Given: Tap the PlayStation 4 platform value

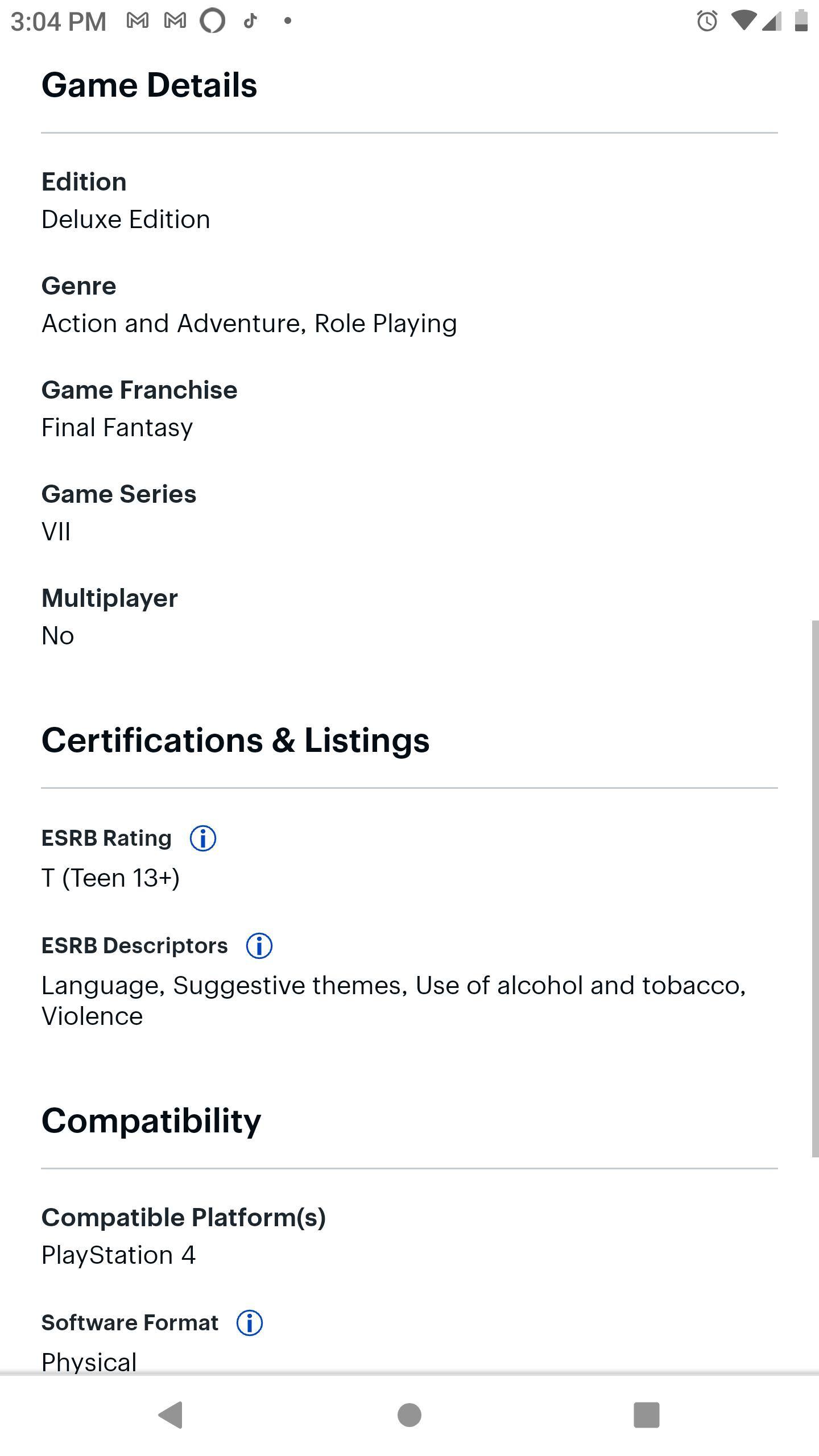Looking at the screenshot, I should click(118, 1255).
